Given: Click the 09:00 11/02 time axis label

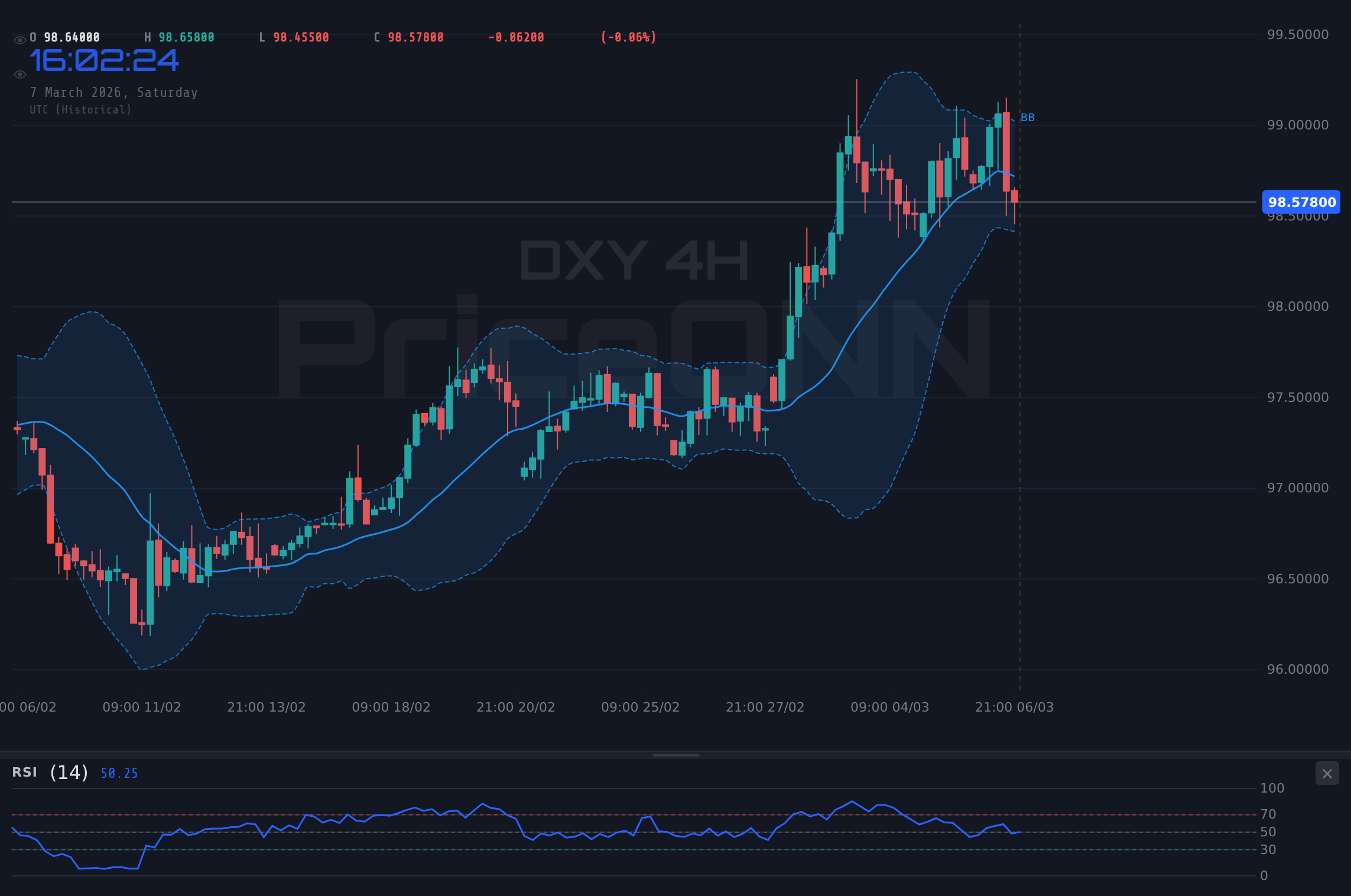Looking at the screenshot, I should click(x=142, y=707).
